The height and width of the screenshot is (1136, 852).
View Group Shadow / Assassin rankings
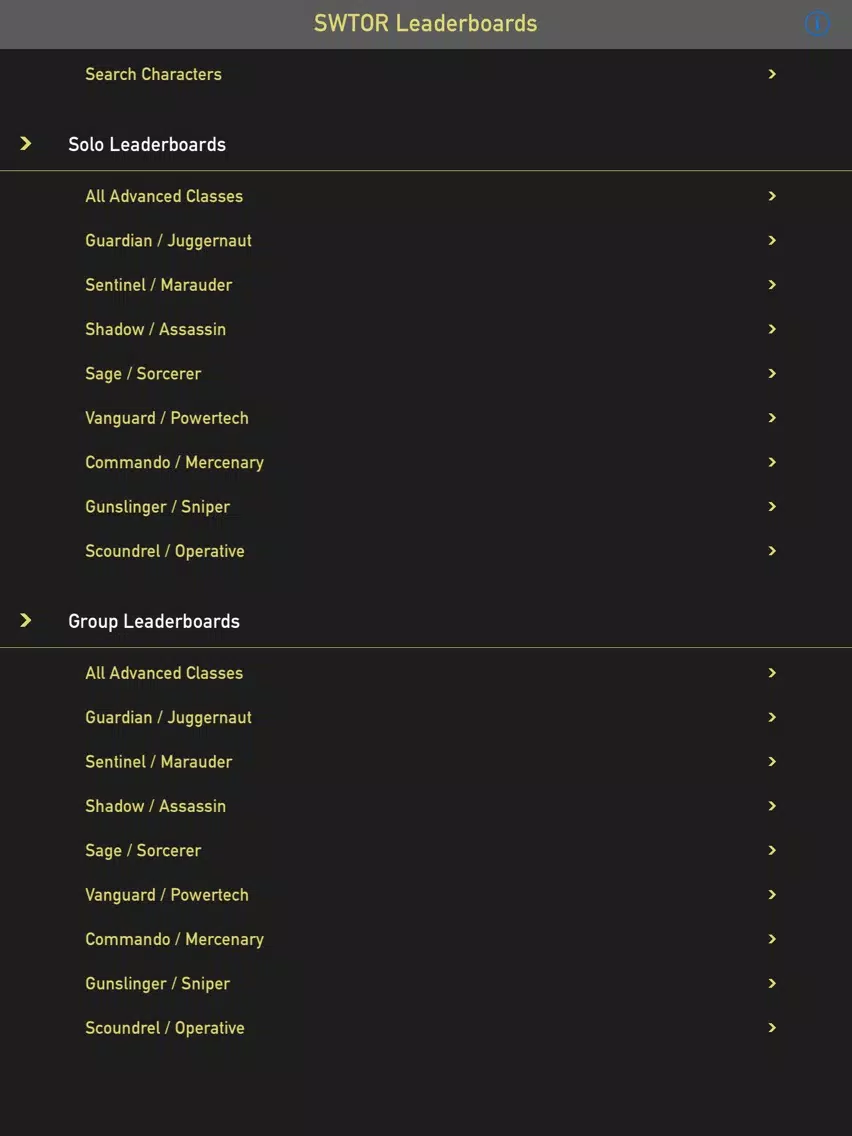pyautogui.click(x=426, y=806)
